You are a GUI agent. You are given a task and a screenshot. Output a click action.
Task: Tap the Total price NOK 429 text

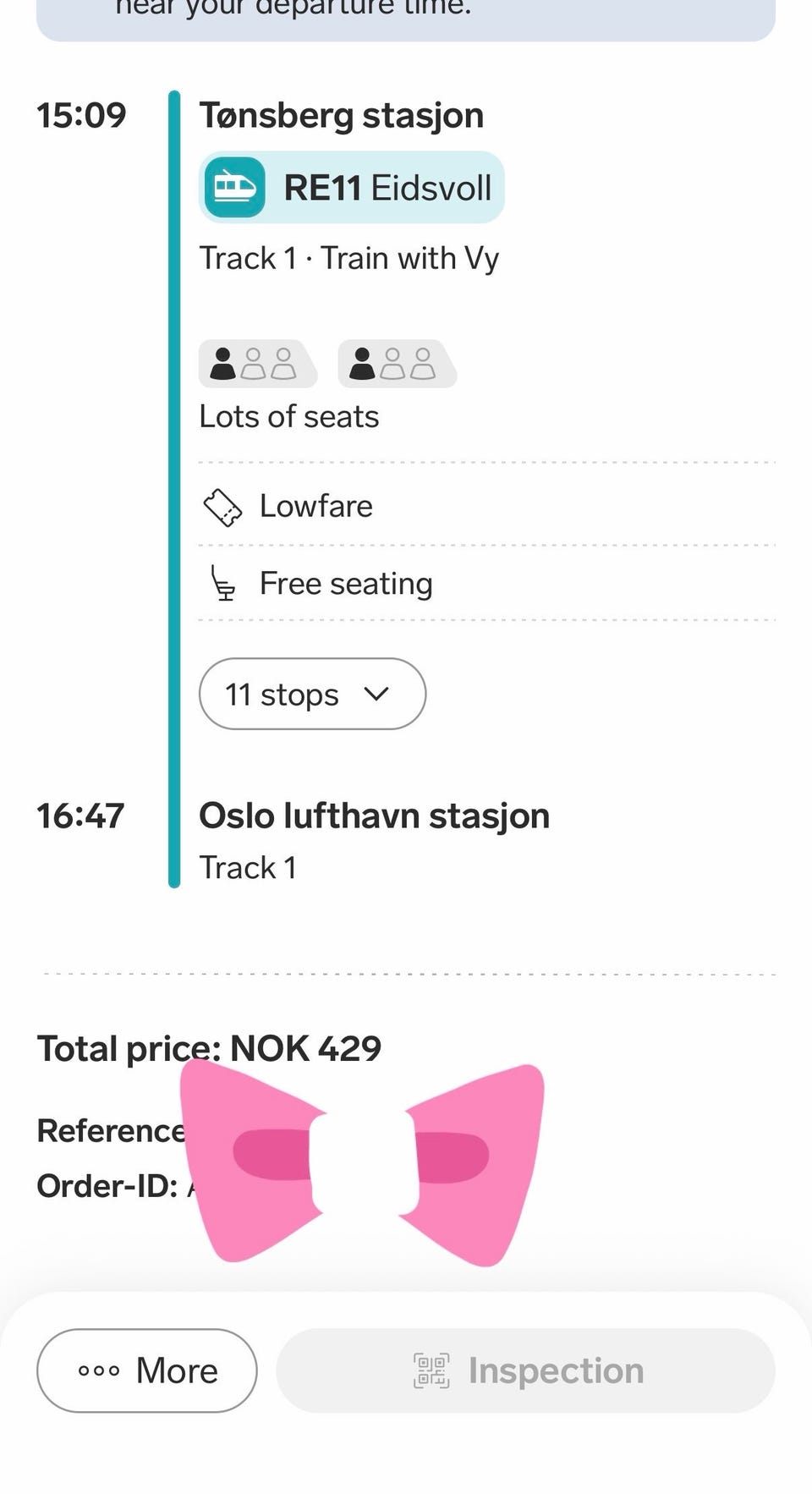coord(209,1049)
